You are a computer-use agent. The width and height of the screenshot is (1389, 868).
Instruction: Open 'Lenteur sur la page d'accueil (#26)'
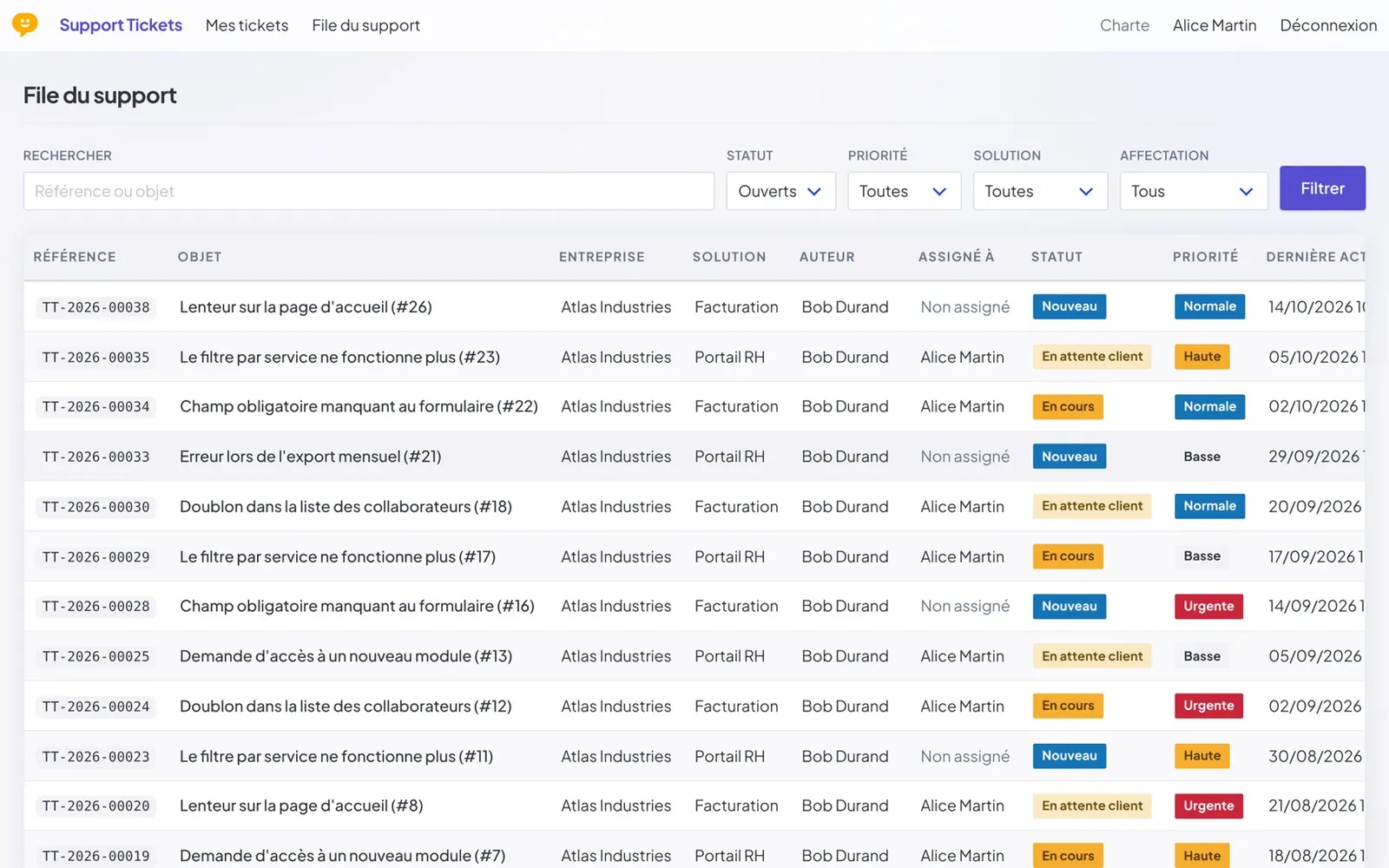pos(306,307)
